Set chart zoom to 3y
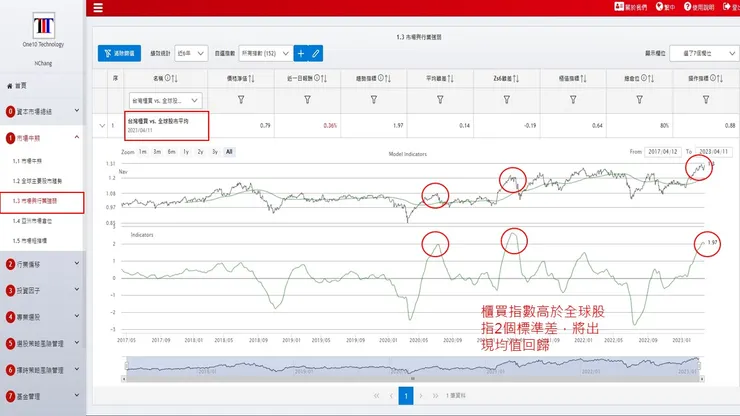The width and height of the screenshot is (740, 416). pyautogui.click(x=215, y=152)
